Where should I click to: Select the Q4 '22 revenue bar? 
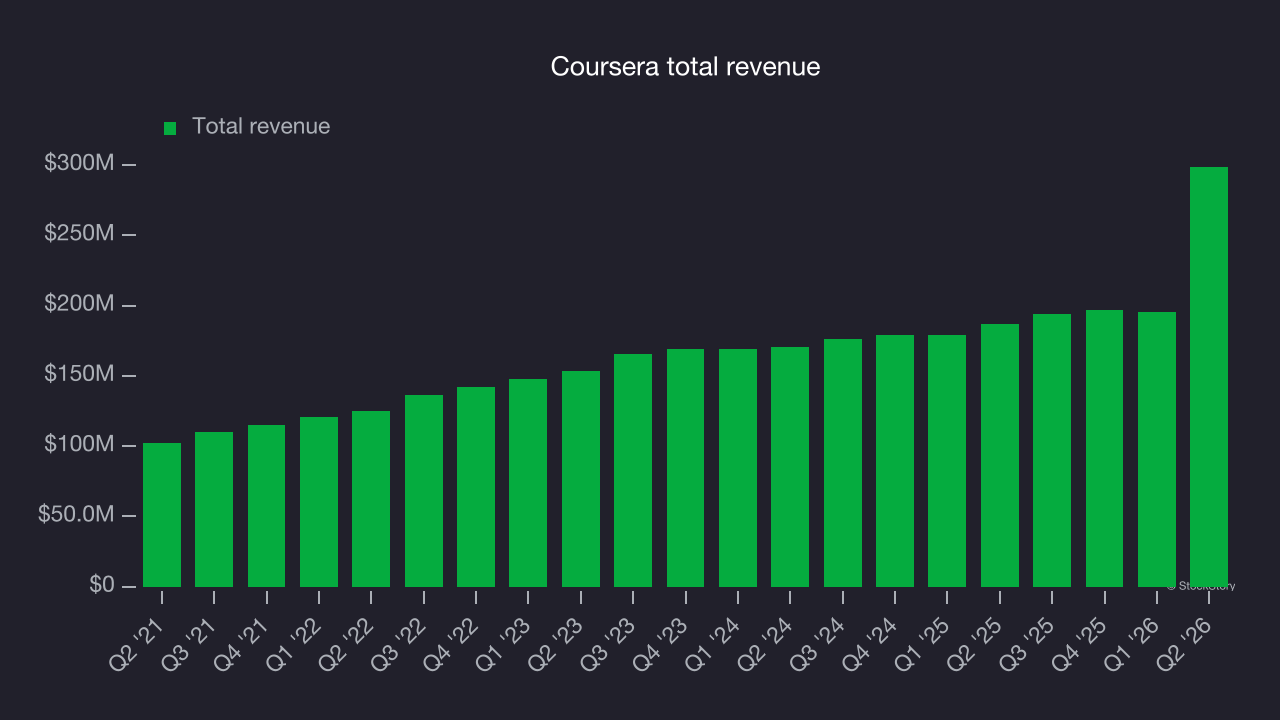click(x=476, y=487)
